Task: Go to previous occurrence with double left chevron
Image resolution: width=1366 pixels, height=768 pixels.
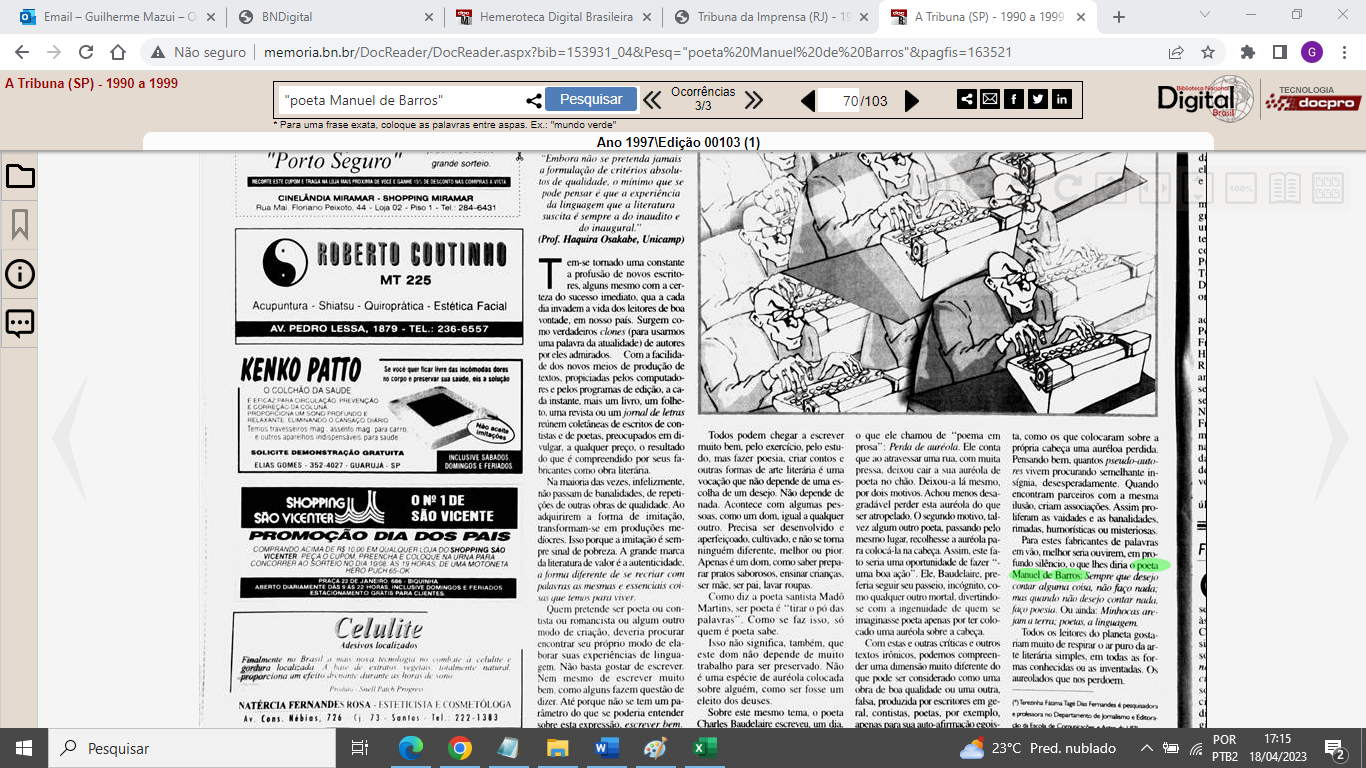Action: pyautogui.click(x=652, y=100)
